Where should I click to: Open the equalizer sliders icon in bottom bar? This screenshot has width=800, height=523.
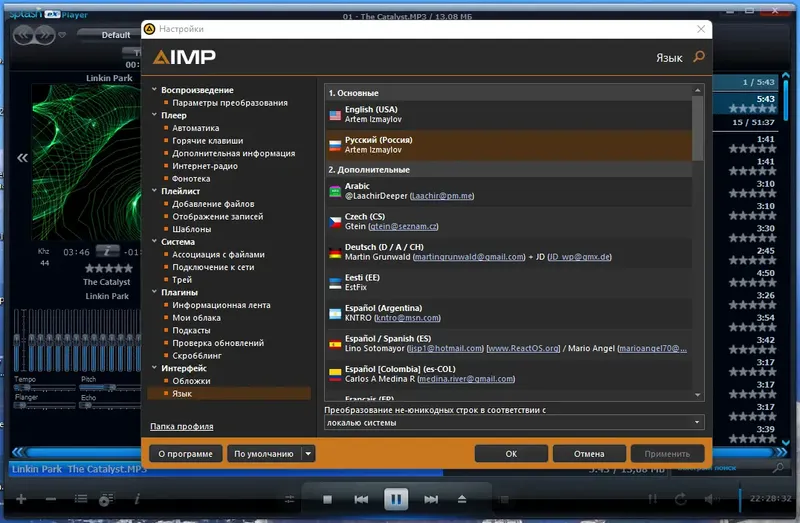pyautogui.click(x=290, y=500)
